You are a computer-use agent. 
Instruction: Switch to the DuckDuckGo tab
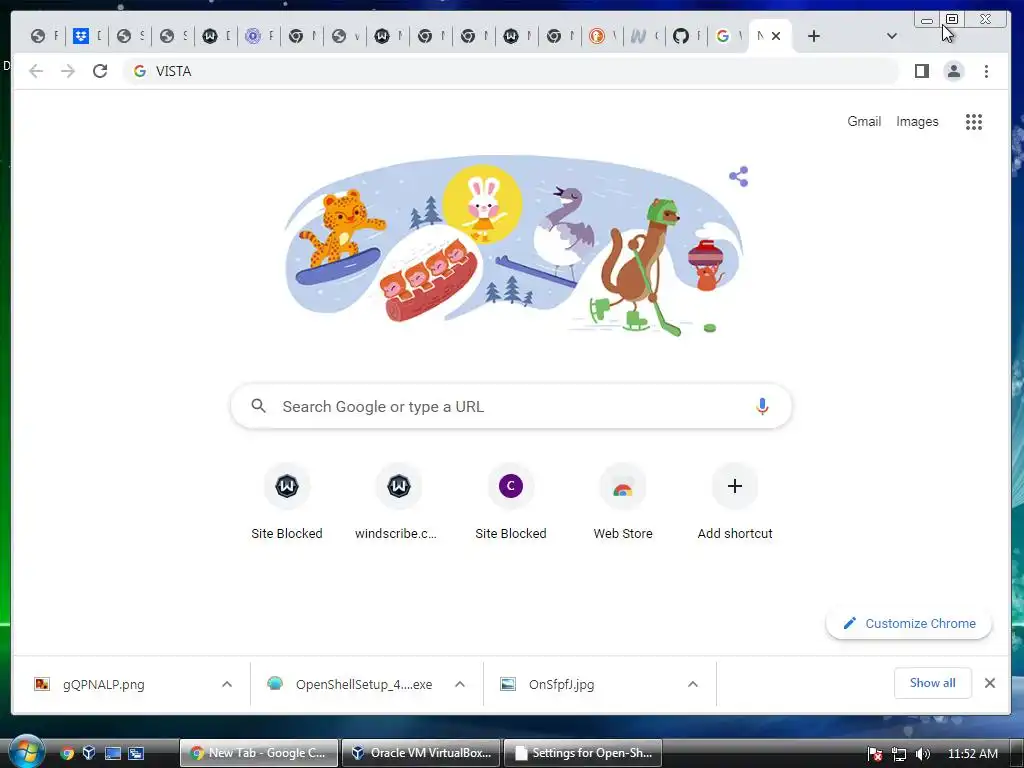tap(602, 36)
